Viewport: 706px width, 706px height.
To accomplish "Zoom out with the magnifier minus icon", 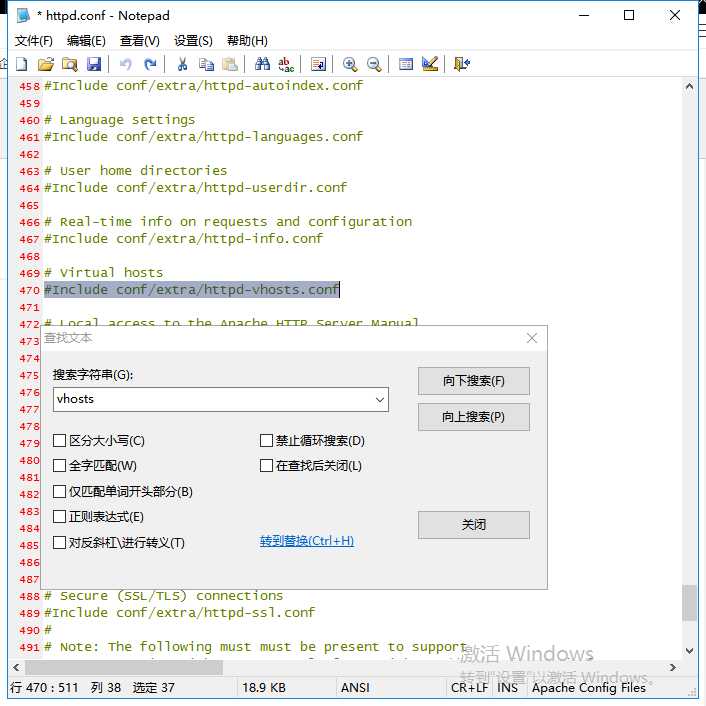I will tap(374, 64).
